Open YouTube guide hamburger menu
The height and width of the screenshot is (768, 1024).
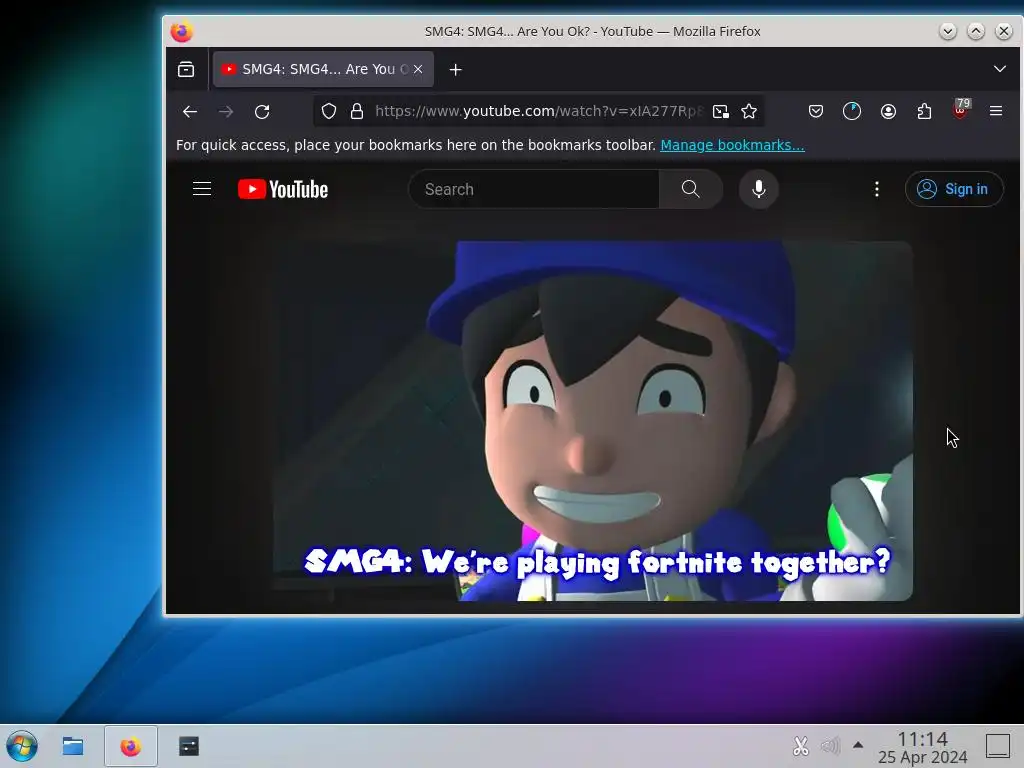point(202,189)
